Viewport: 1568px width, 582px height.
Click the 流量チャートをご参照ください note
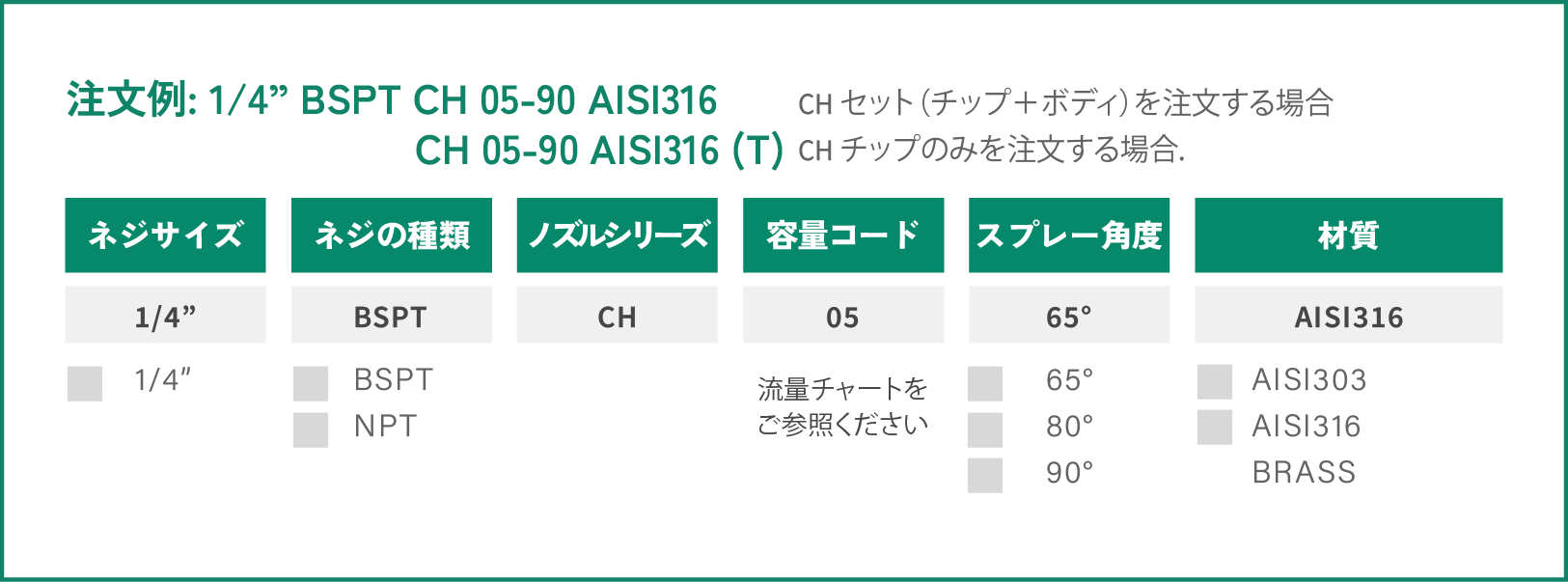pyautogui.click(x=842, y=406)
